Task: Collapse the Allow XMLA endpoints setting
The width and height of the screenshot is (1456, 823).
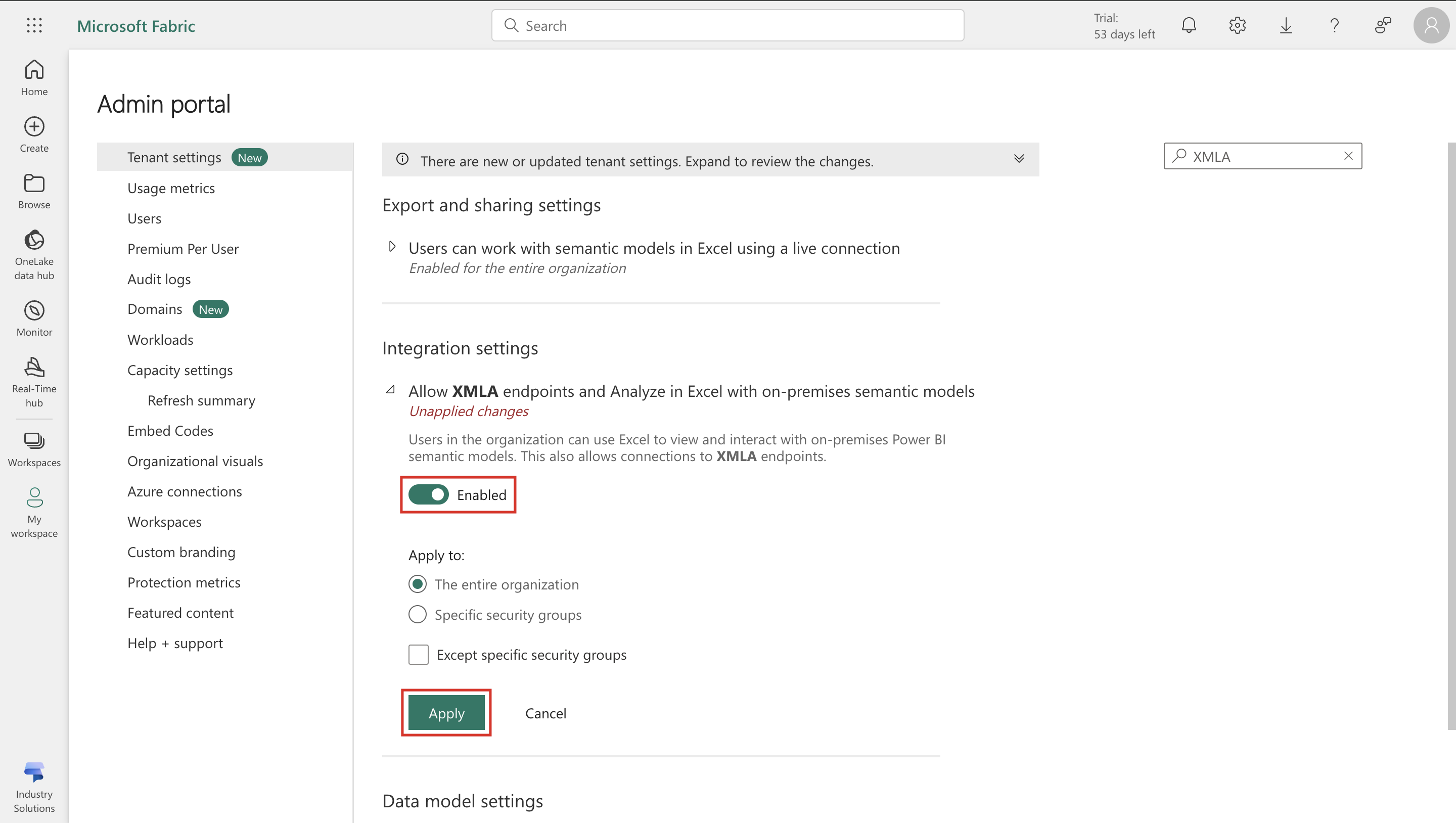Action: (391, 389)
